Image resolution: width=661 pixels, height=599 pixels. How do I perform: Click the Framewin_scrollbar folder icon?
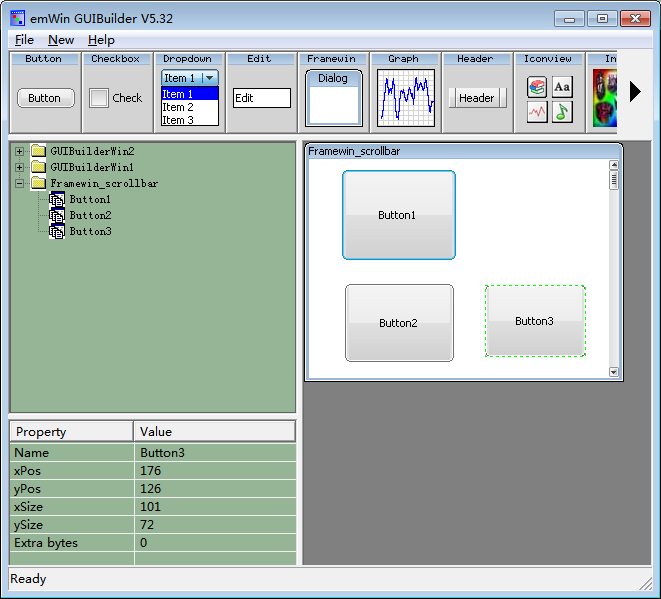point(38,183)
